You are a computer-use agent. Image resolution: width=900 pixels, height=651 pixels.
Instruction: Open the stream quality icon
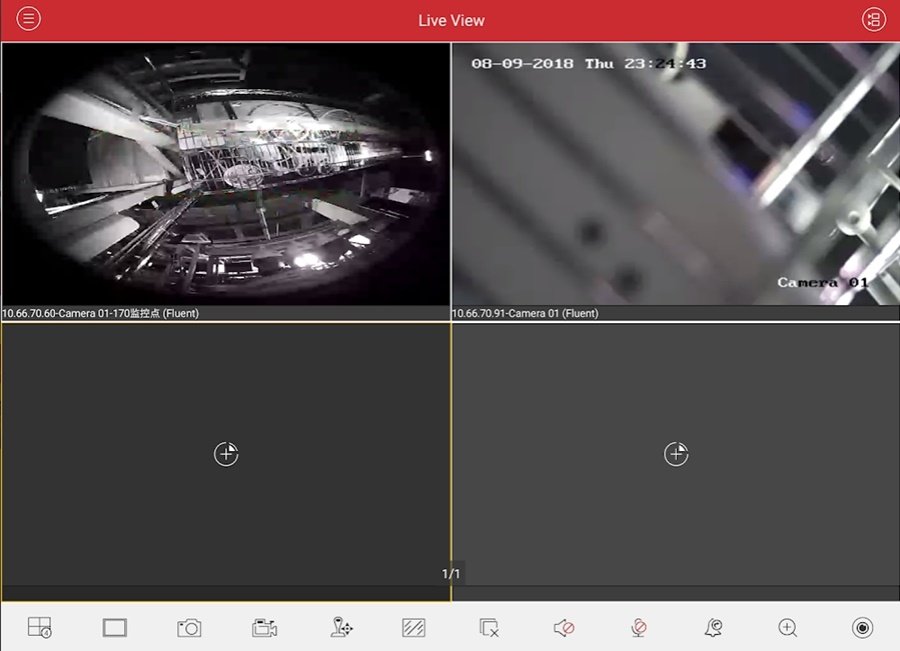413,627
